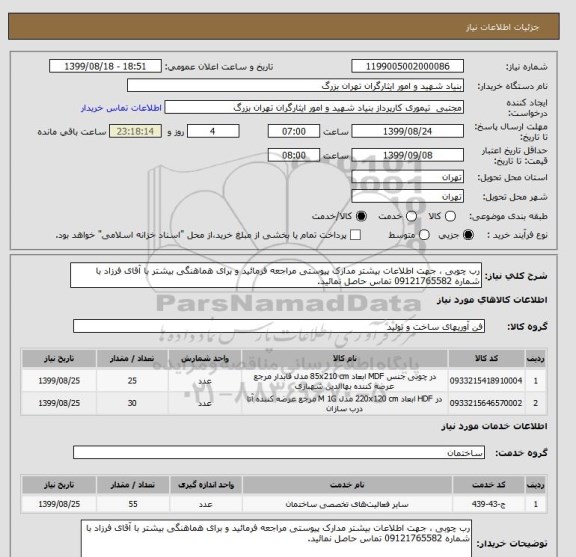This screenshot has width=576, height=557.
Task: Click the MDF door 85x210 product name
Action: pos(345,381)
